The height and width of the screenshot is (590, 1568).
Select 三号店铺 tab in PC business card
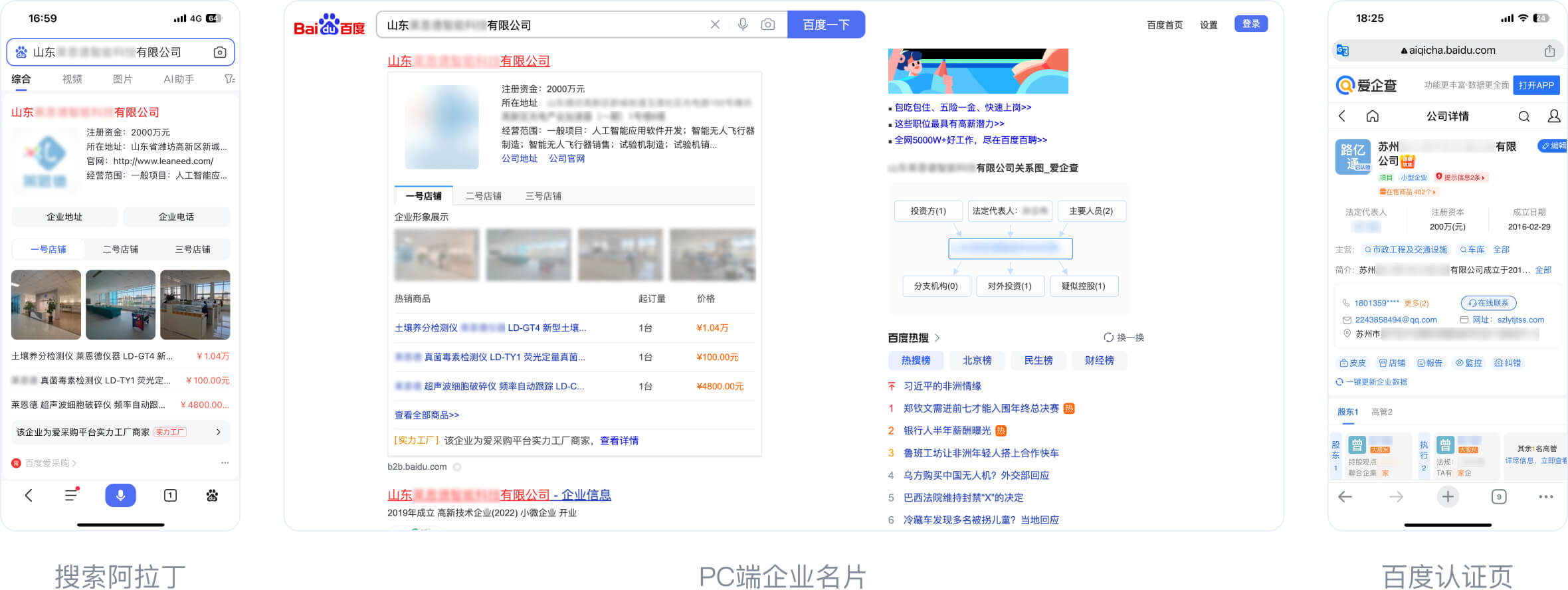(543, 196)
